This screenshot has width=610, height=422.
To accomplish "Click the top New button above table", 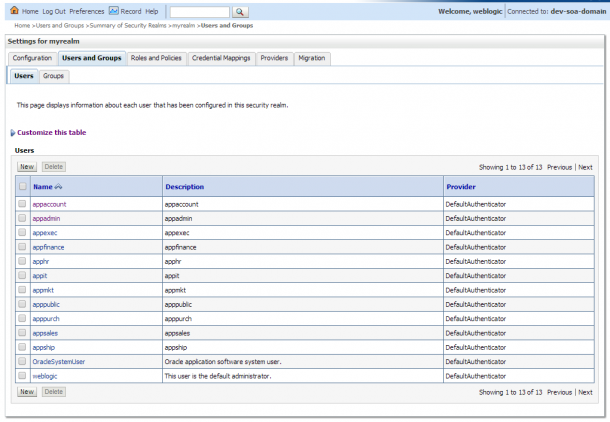I will coord(27,167).
